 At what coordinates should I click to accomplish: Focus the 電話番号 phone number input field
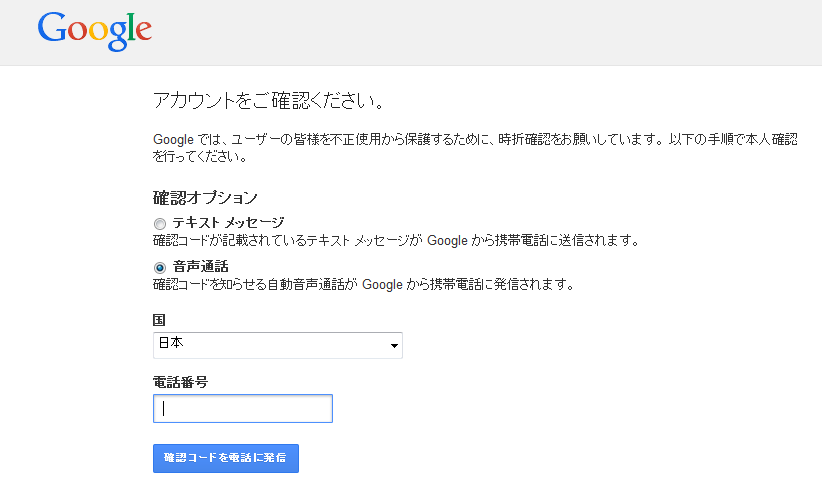(243, 409)
